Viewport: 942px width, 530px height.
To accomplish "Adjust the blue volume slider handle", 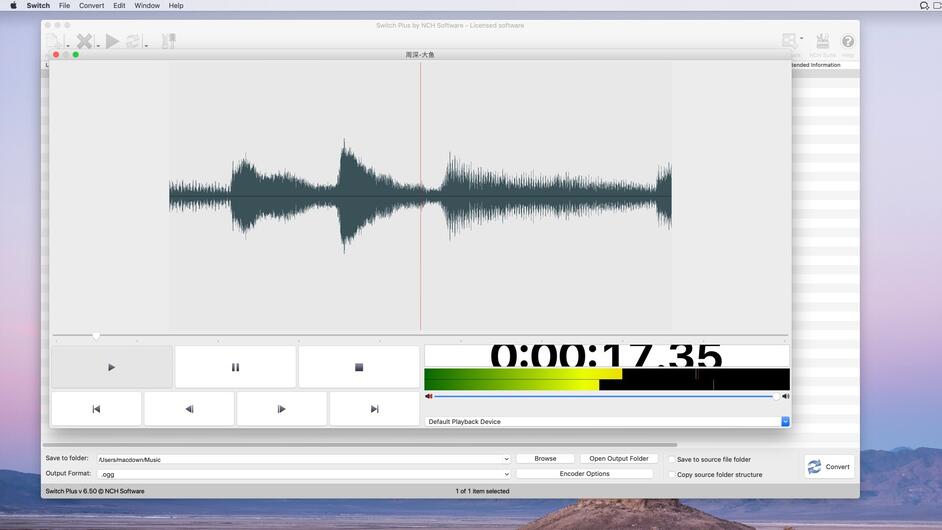I will (x=776, y=396).
